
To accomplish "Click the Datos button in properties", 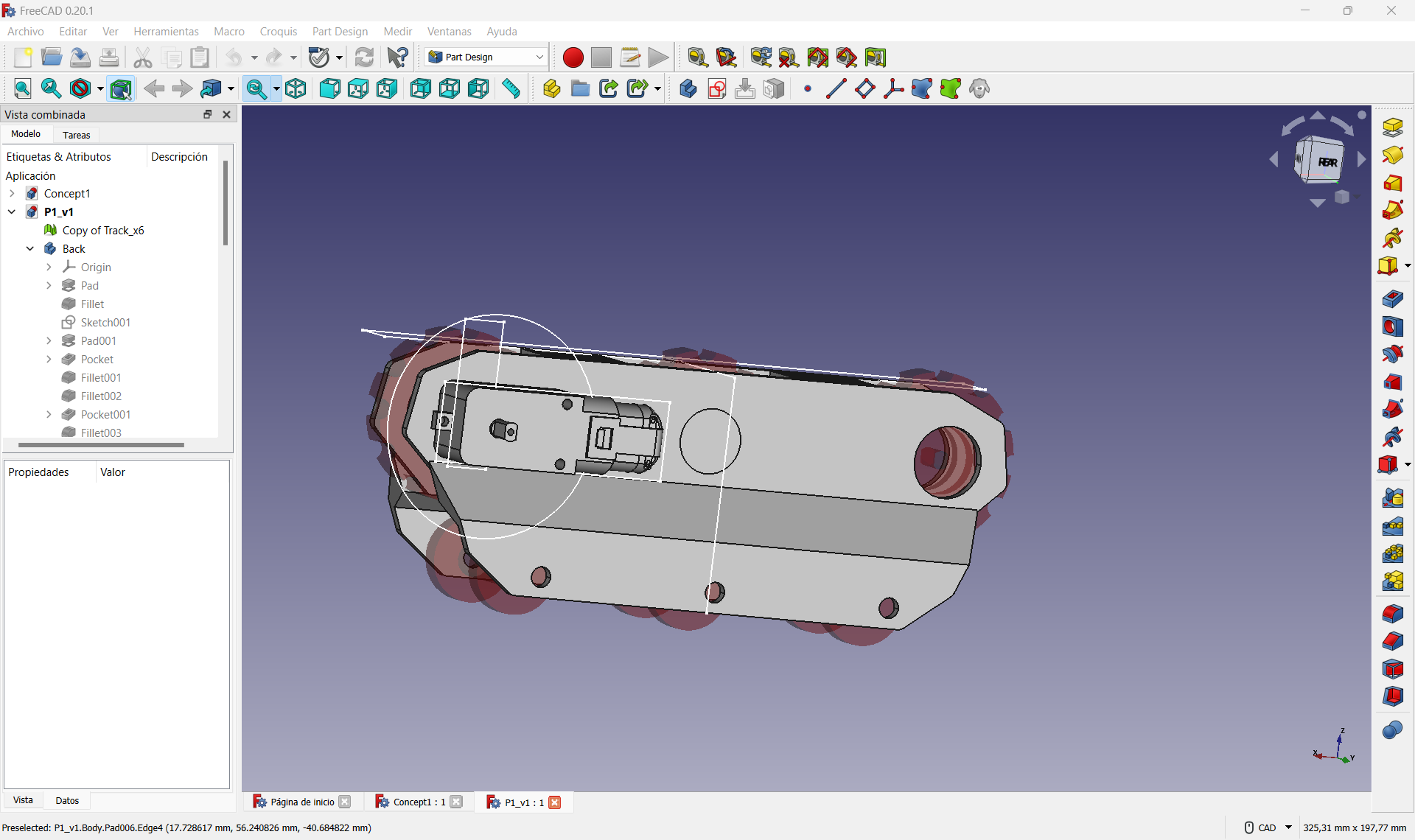I will click(66, 800).
